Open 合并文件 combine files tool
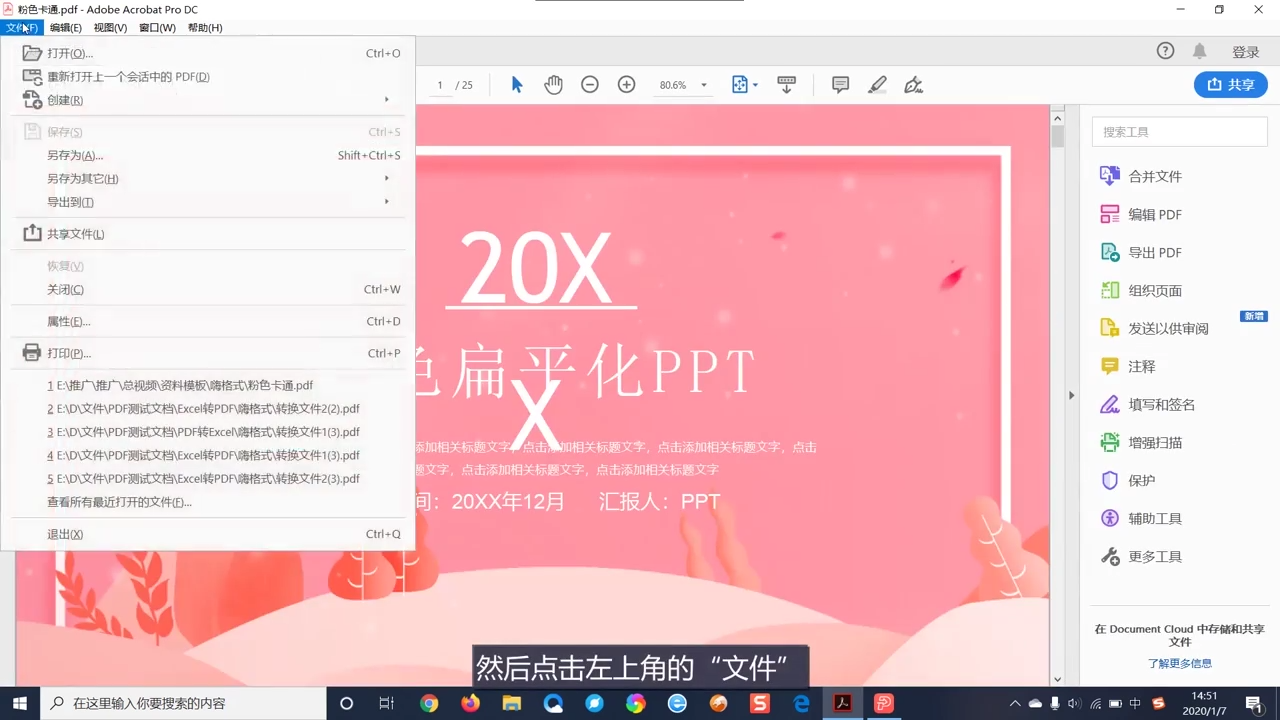 pyautogui.click(x=1141, y=176)
